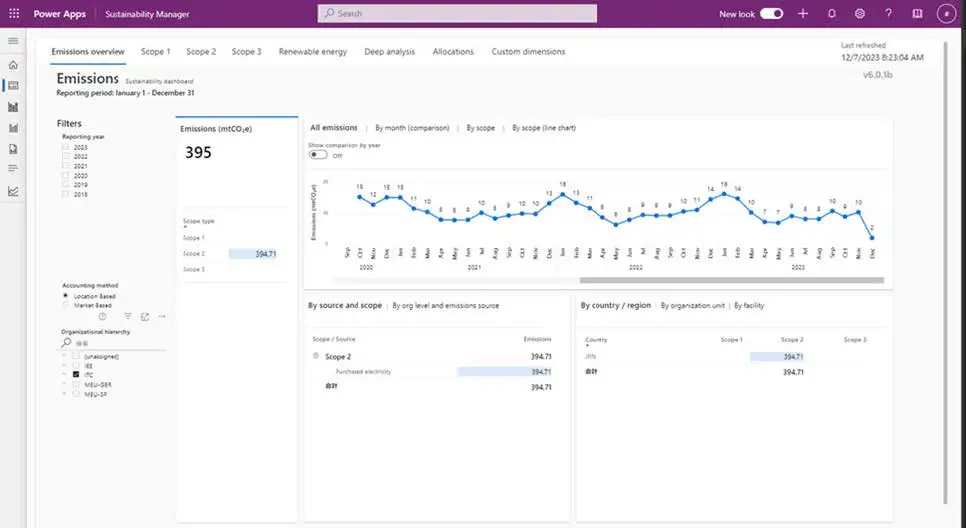This screenshot has width=966, height=528.
Task: Click the chart's horizontal scrollbar
Action: (730, 280)
